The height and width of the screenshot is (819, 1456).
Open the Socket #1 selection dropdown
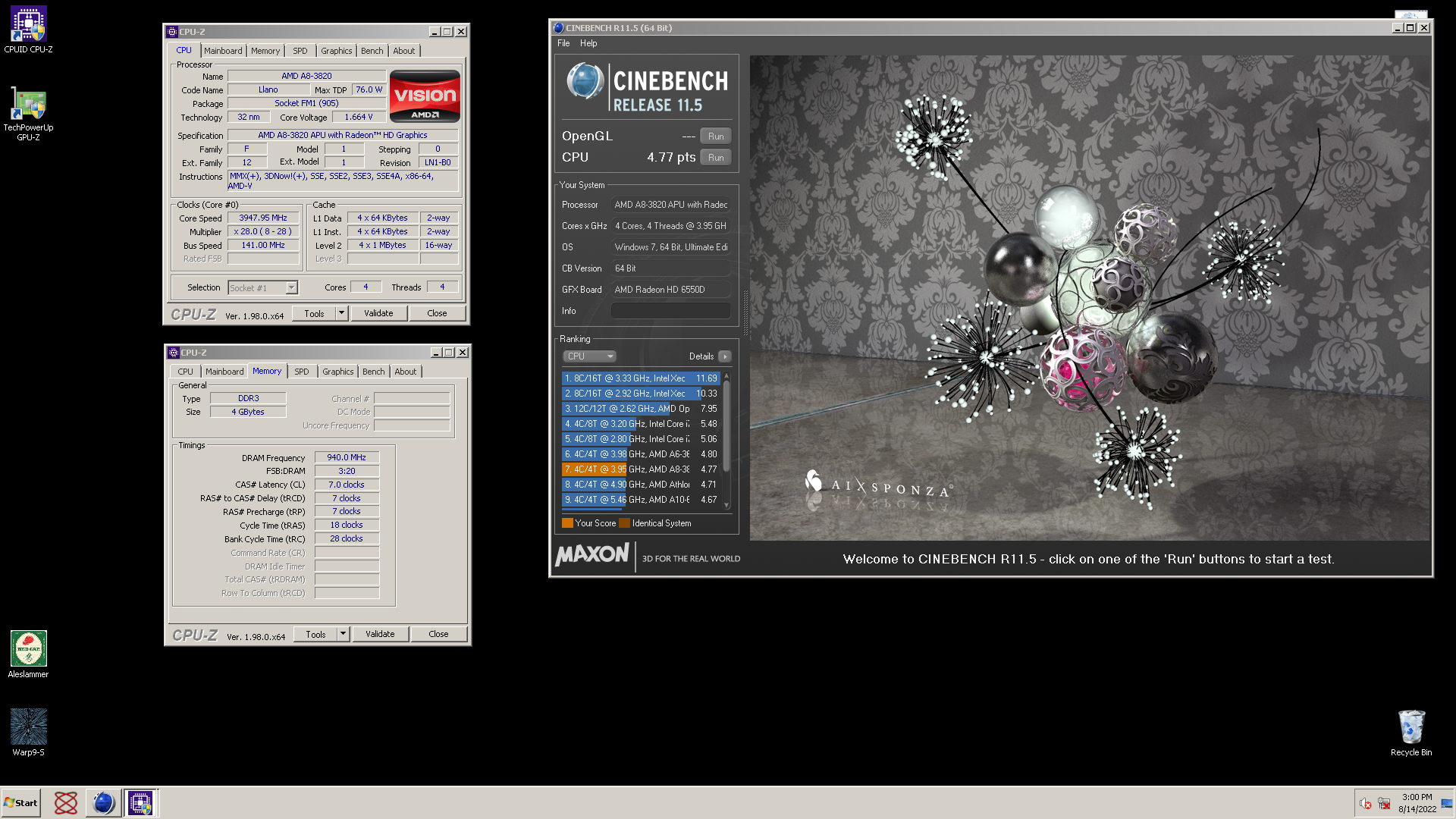[x=263, y=288]
